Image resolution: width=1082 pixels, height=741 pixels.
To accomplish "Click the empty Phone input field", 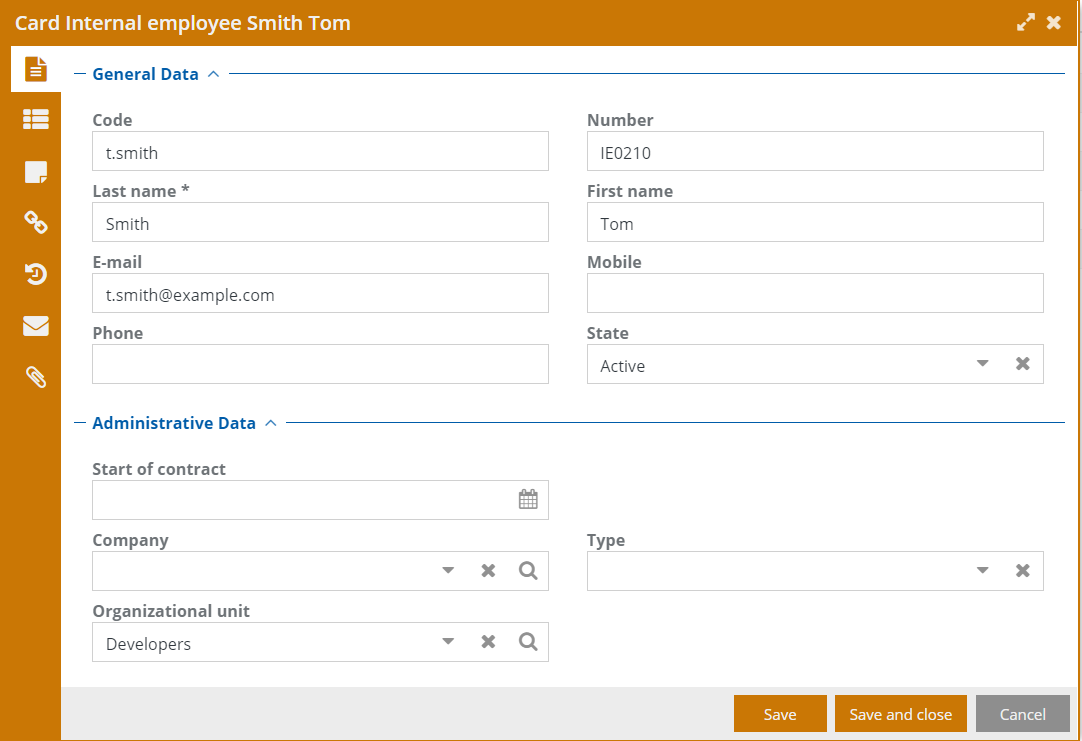I will 320,364.
